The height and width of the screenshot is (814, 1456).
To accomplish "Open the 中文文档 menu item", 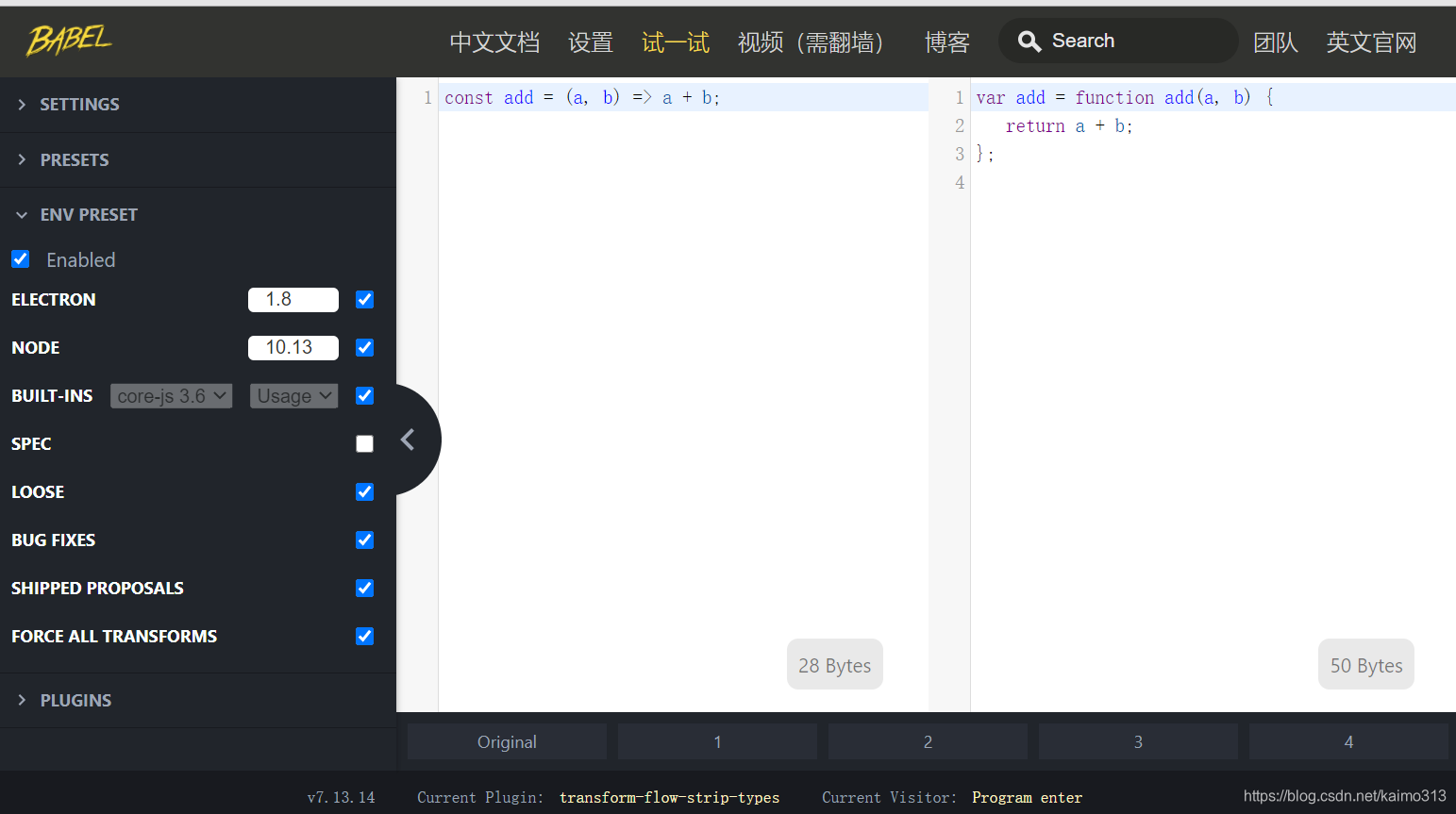I will [494, 42].
